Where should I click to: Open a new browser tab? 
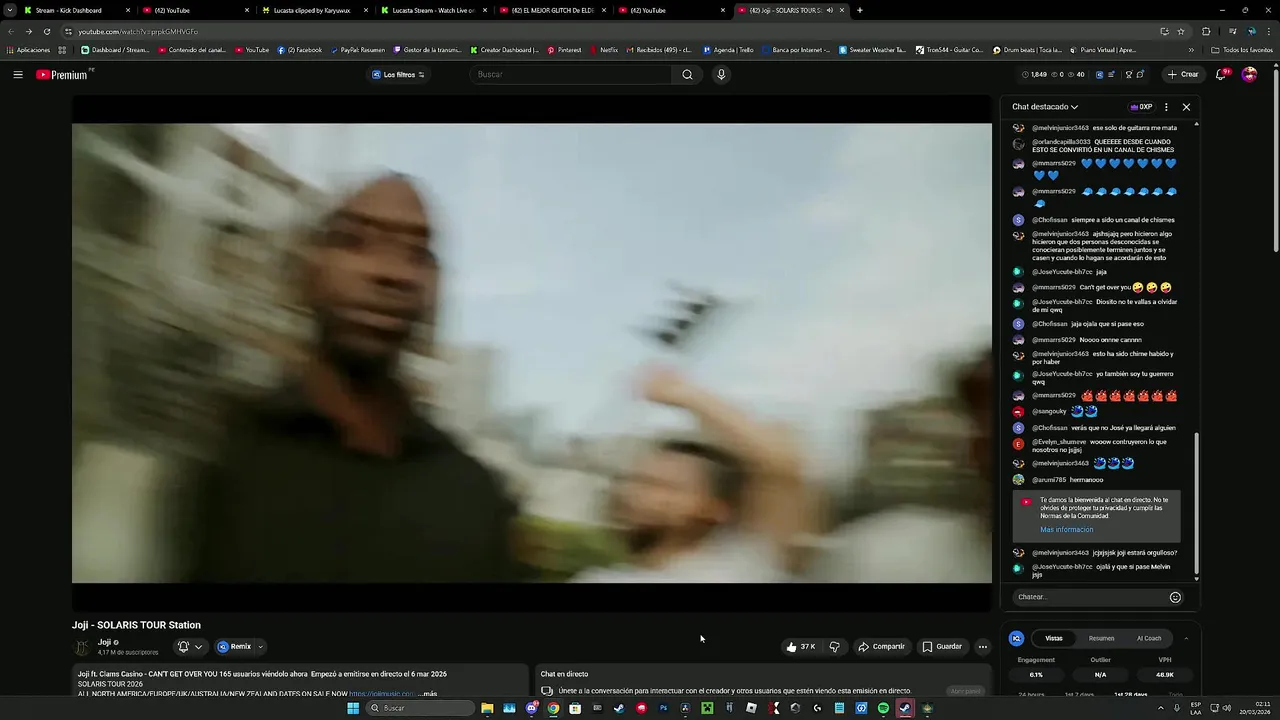coord(860,10)
